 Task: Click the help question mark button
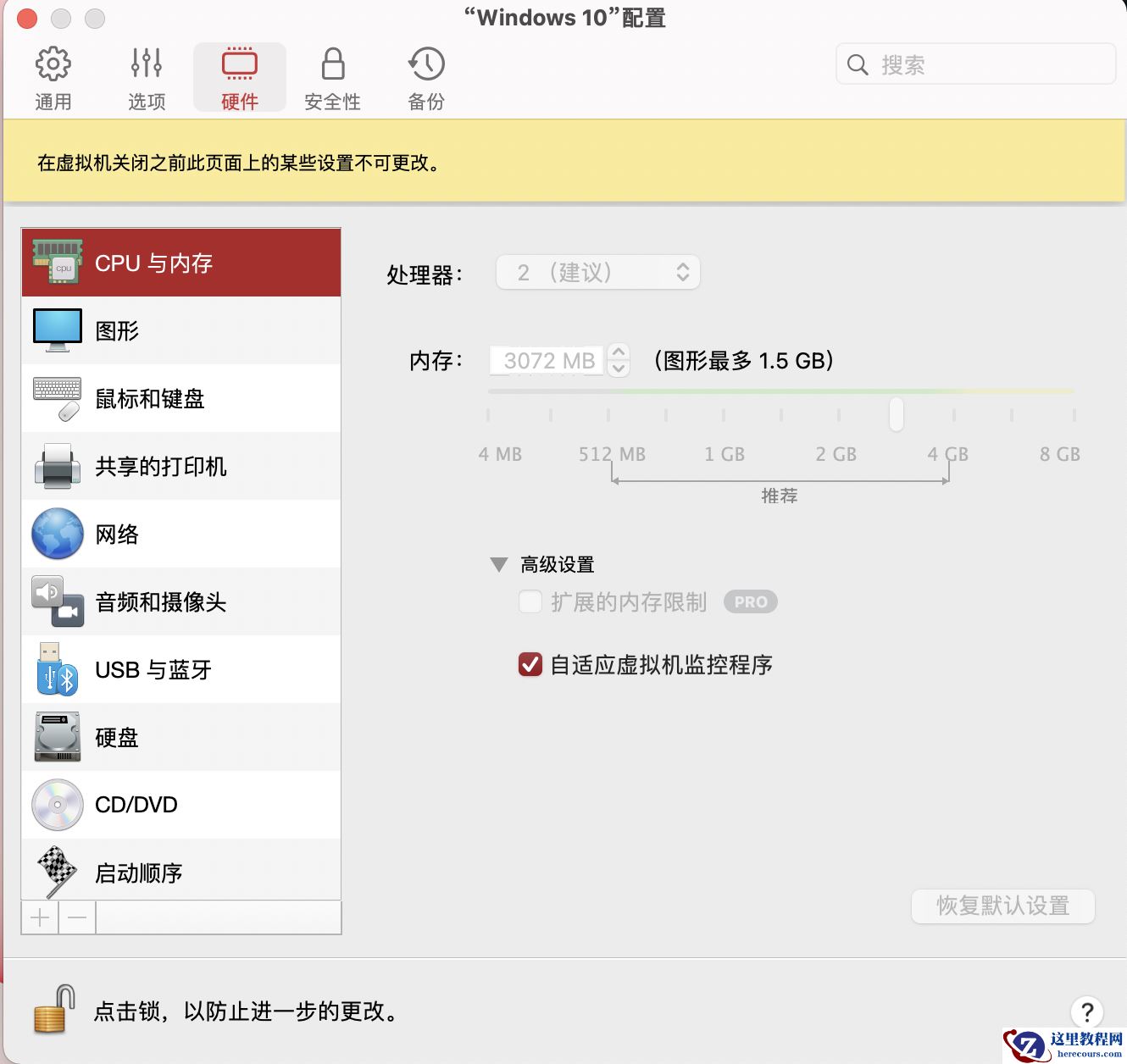pos(1087,1011)
